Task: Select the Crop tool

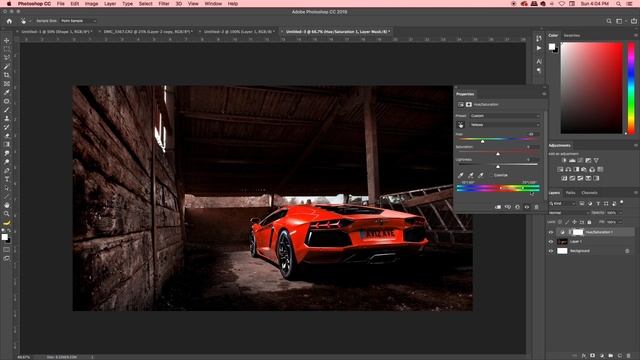Action: point(7,75)
